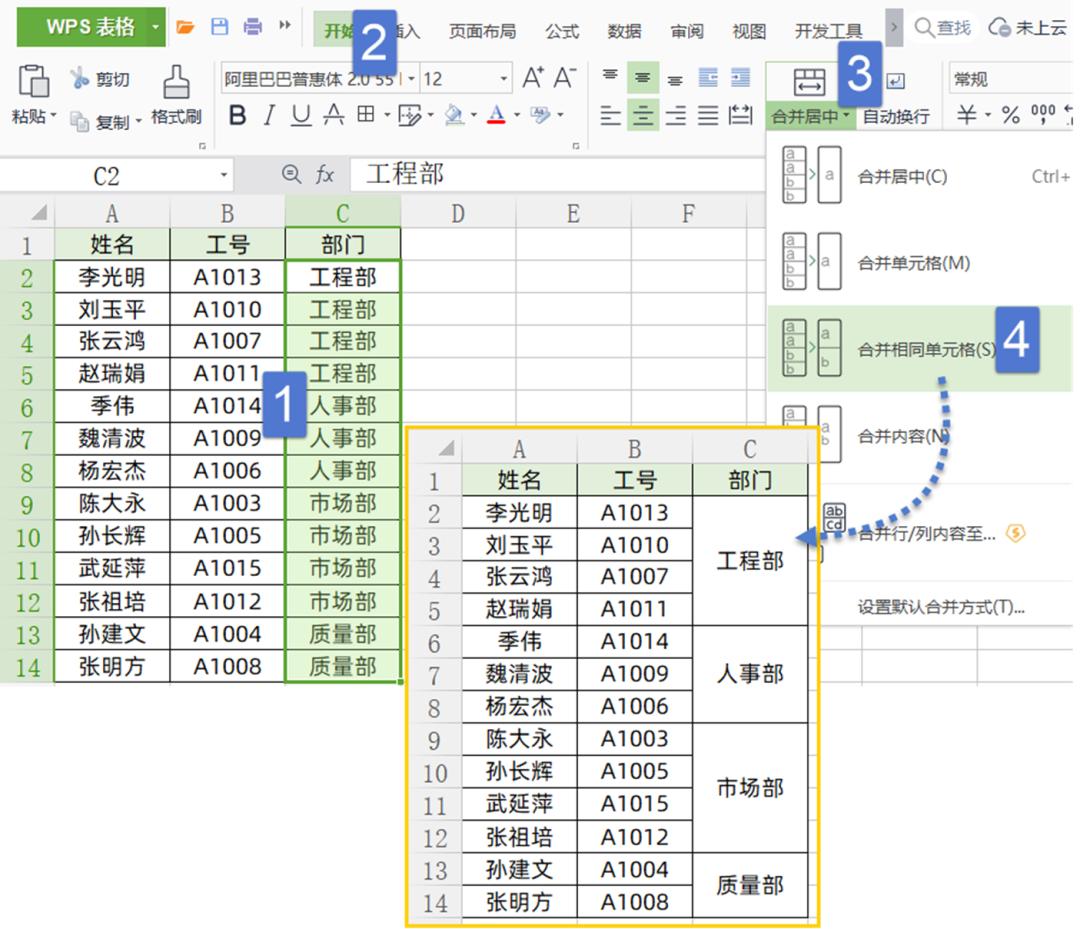Switch to the 数据 ribbon tab
Viewport: 1080px width, 929px height.
tap(624, 31)
